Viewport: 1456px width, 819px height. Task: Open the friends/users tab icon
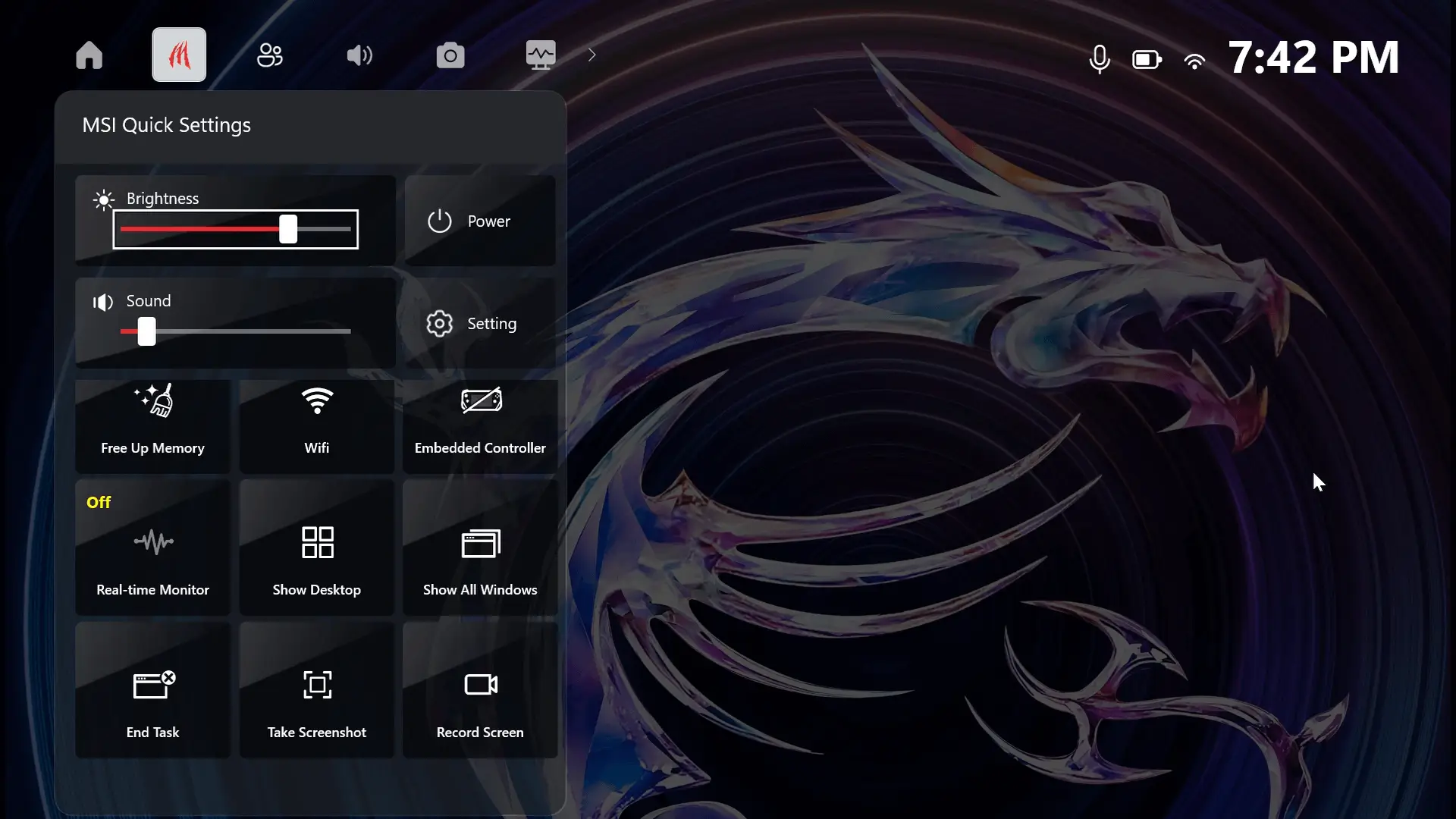click(269, 55)
